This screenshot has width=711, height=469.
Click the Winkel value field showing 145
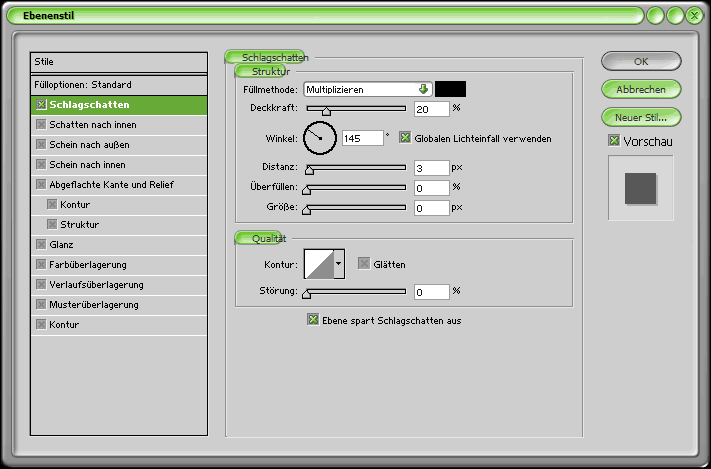pyautogui.click(x=363, y=138)
